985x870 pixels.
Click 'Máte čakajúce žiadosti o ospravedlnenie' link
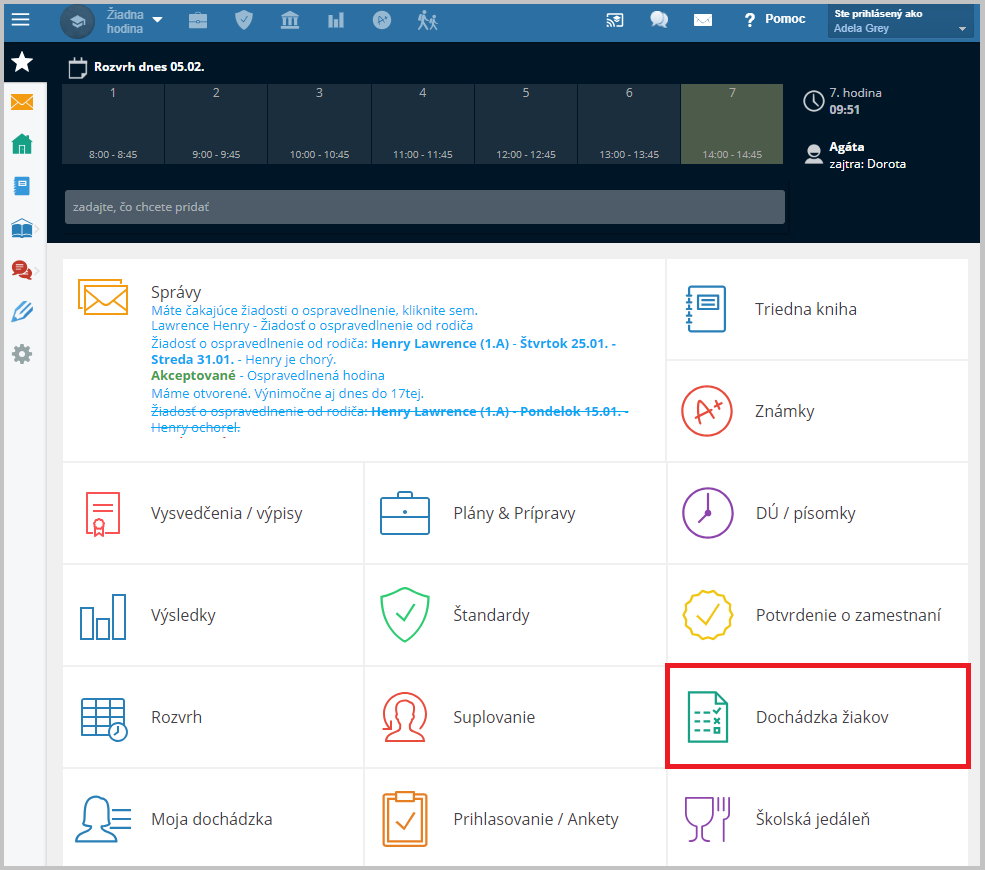tap(314, 310)
